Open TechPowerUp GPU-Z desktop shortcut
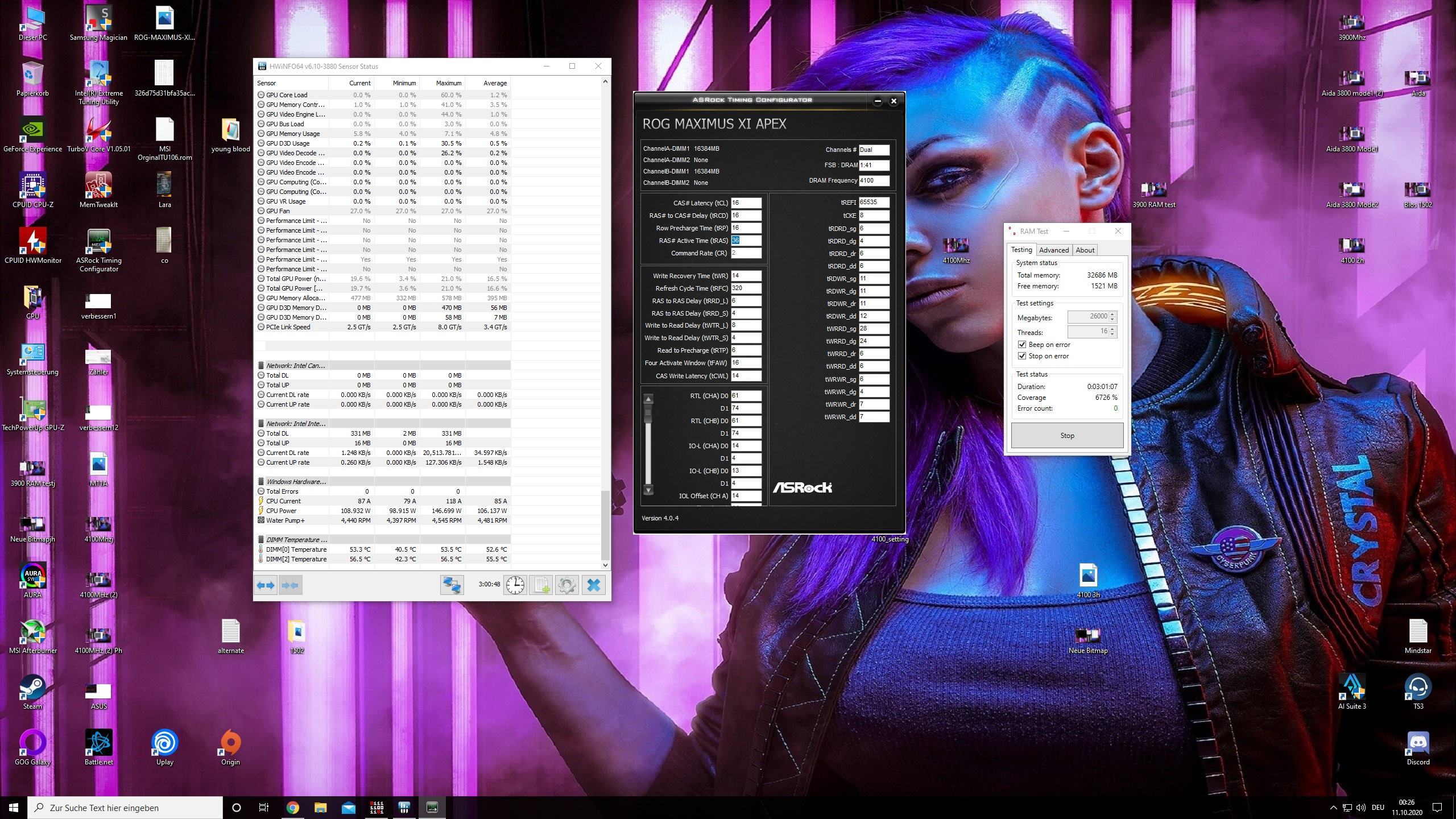The height and width of the screenshot is (819, 1456). pos(33,413)
